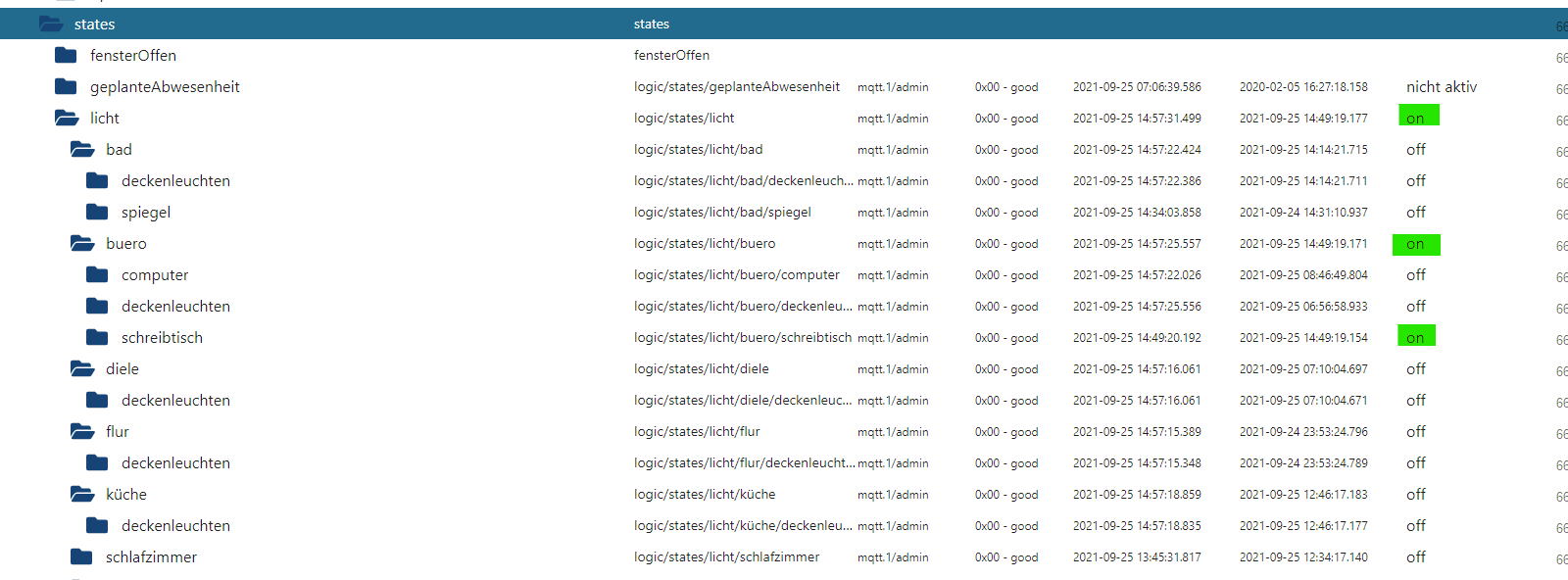Image resolution: width=1568 pixels, height=580 pixels.
Task: Click timestamp '2021-09-25 13:45:31.817'
Action: [x=1137, y=557]
